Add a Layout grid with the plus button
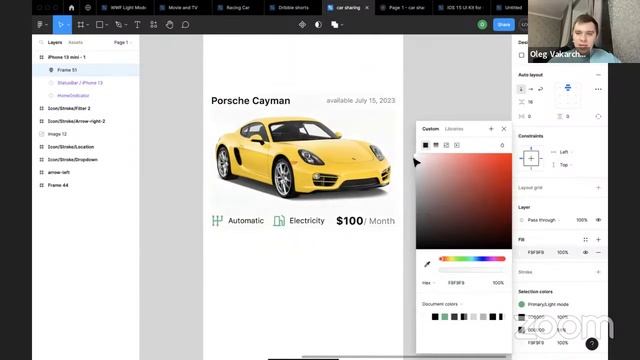This screenshot has width=640, height=360. pos(598,188)
